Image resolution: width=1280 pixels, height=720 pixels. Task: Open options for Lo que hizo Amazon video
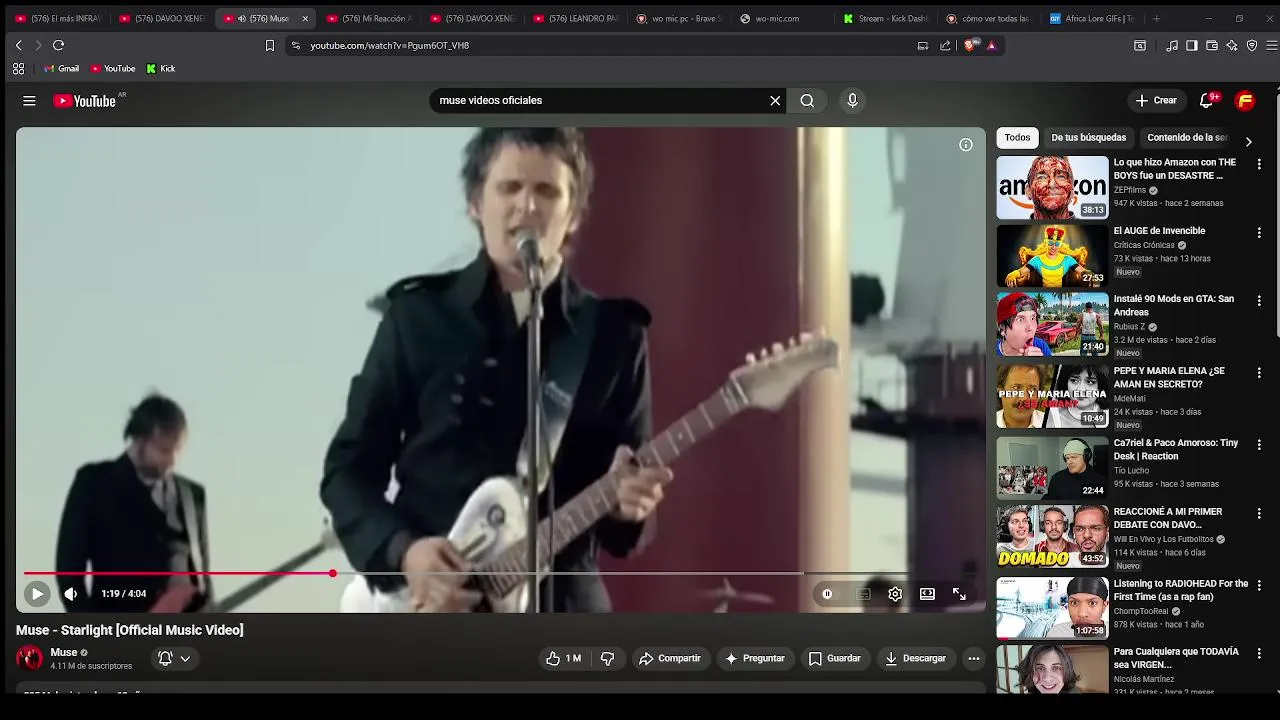1259,164
